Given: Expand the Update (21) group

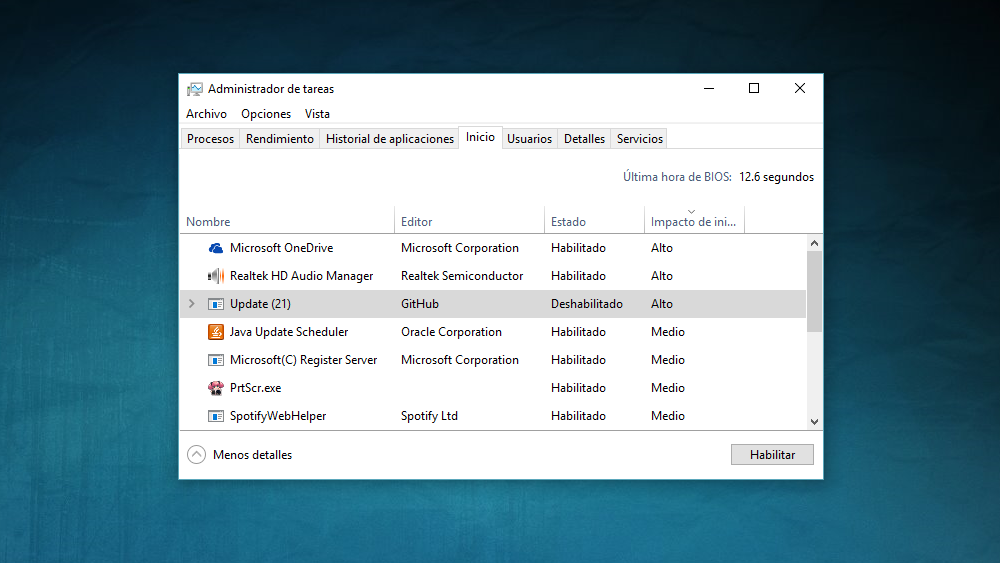Looking at the screenshot, I should [x=191, y=304].
